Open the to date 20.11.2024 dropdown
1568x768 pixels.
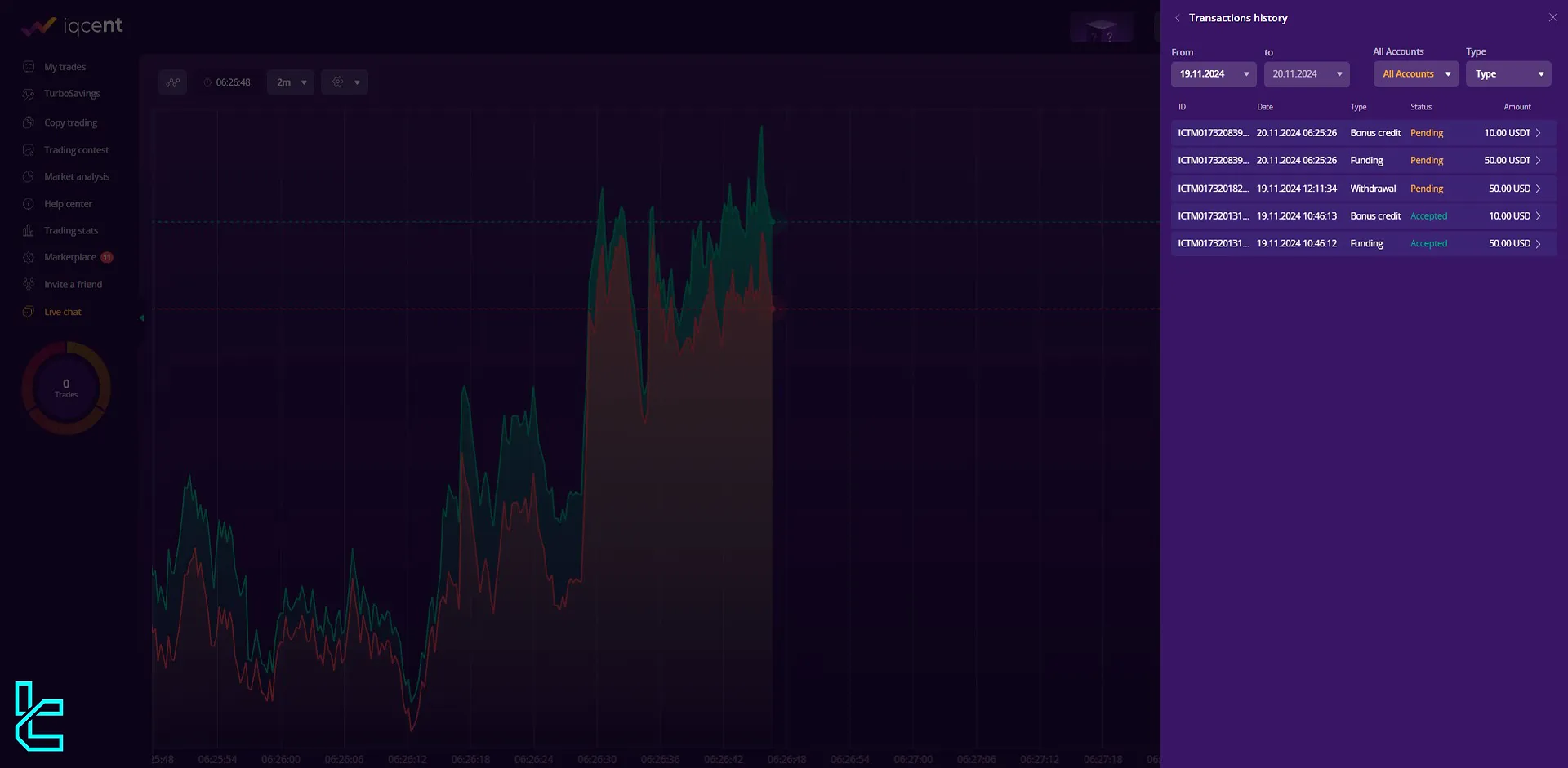(x=1307, y=74)
